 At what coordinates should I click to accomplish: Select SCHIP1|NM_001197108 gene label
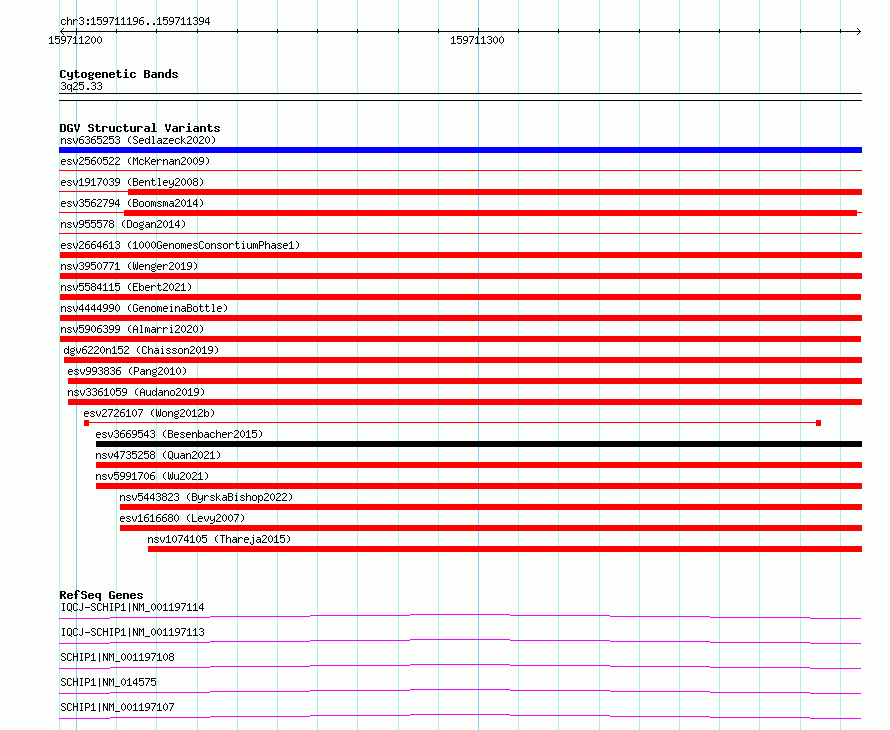pyautogui.click(x=117, y=657)
